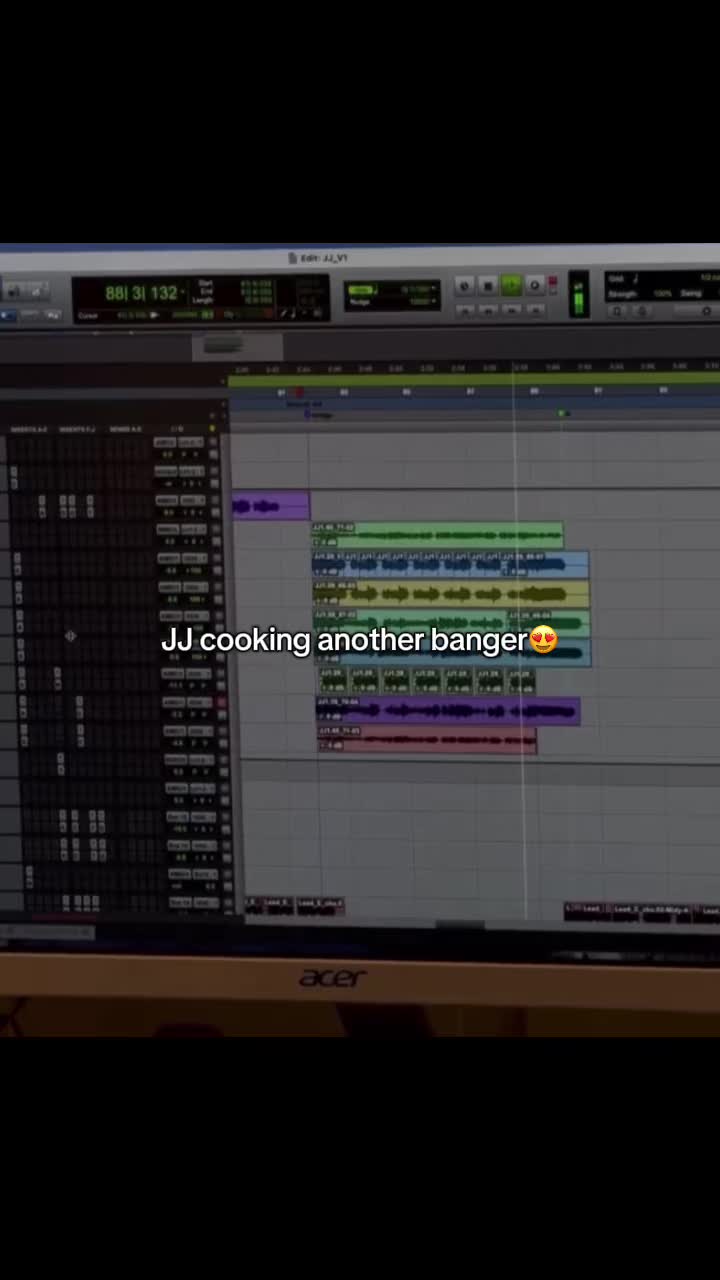Click the Stop button in the transport
Viewport: 720px width, 1280px height.
point(487,286)
